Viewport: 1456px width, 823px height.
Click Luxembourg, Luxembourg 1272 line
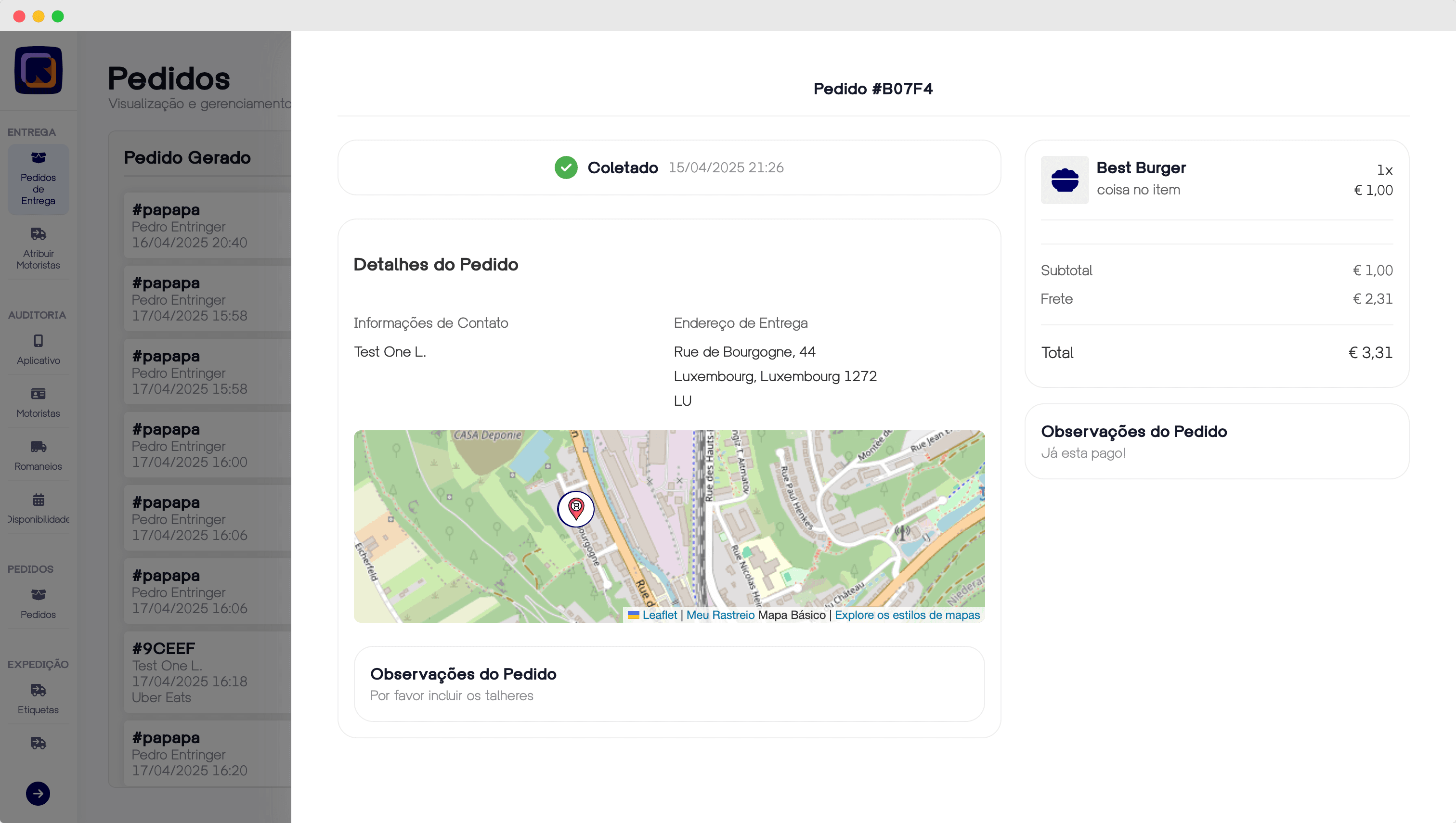[x=775, y=376]
